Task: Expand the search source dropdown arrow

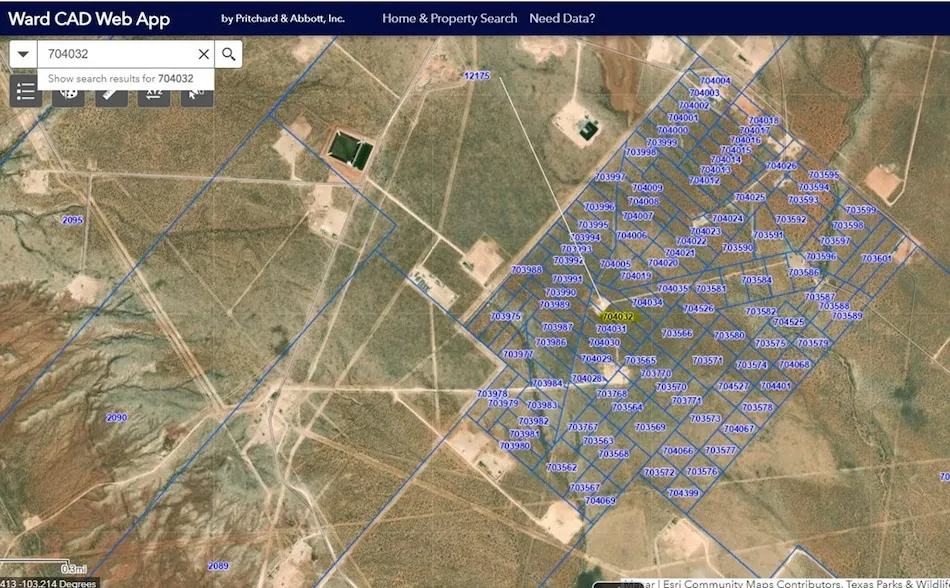Action: click(x=23, y=54)
